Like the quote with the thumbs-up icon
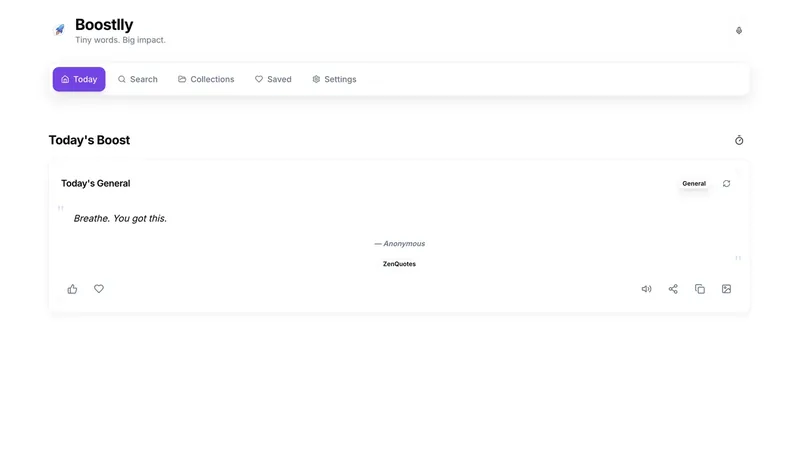 pos(72,289)
